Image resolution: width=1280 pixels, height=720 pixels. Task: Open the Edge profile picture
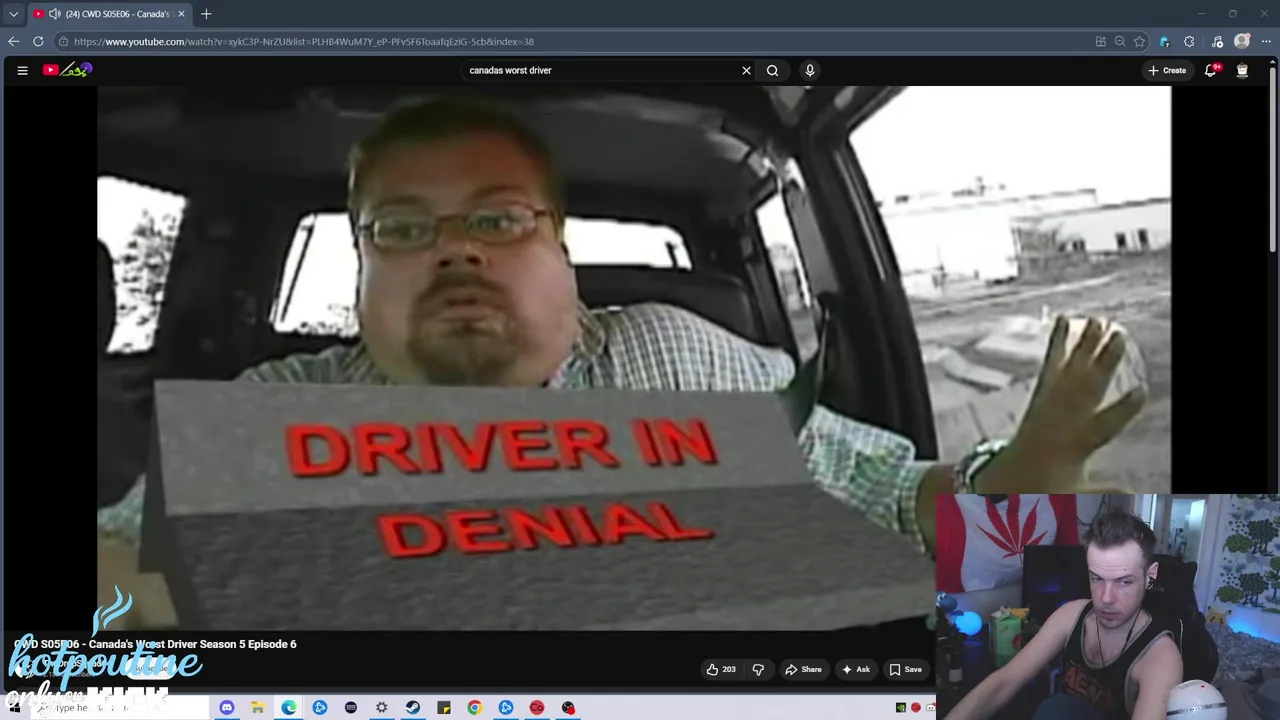point(1242,41)
